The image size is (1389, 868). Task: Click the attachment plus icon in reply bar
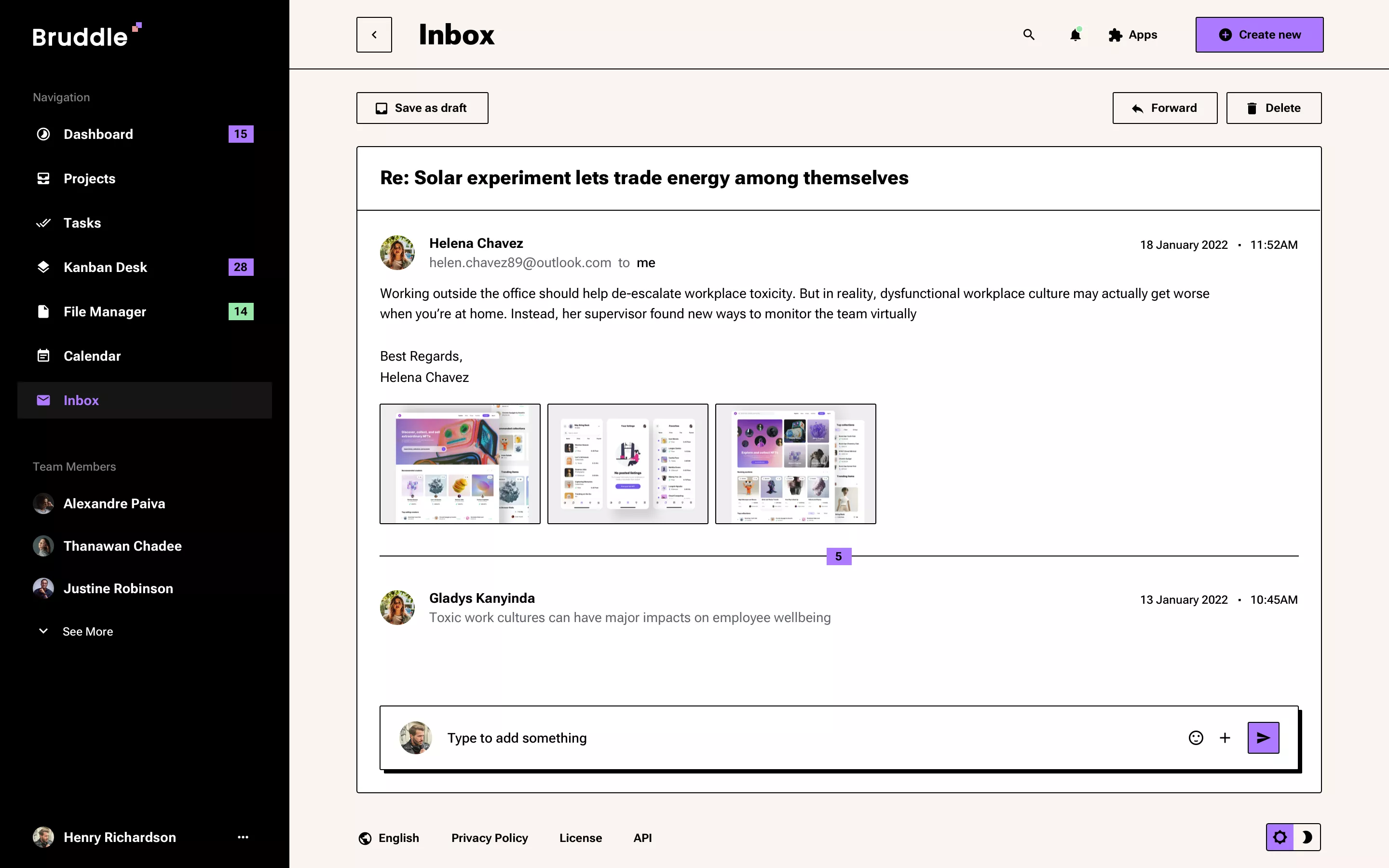pos(1224,738)
